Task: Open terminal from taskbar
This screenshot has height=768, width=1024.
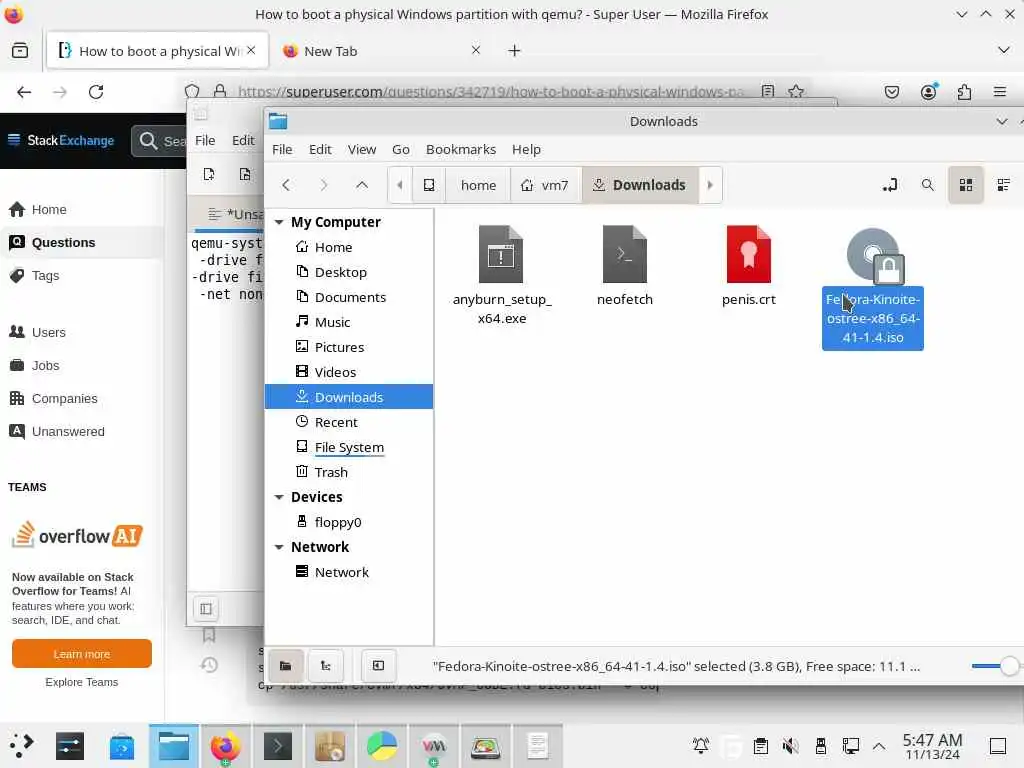Action: click(278, 746)
